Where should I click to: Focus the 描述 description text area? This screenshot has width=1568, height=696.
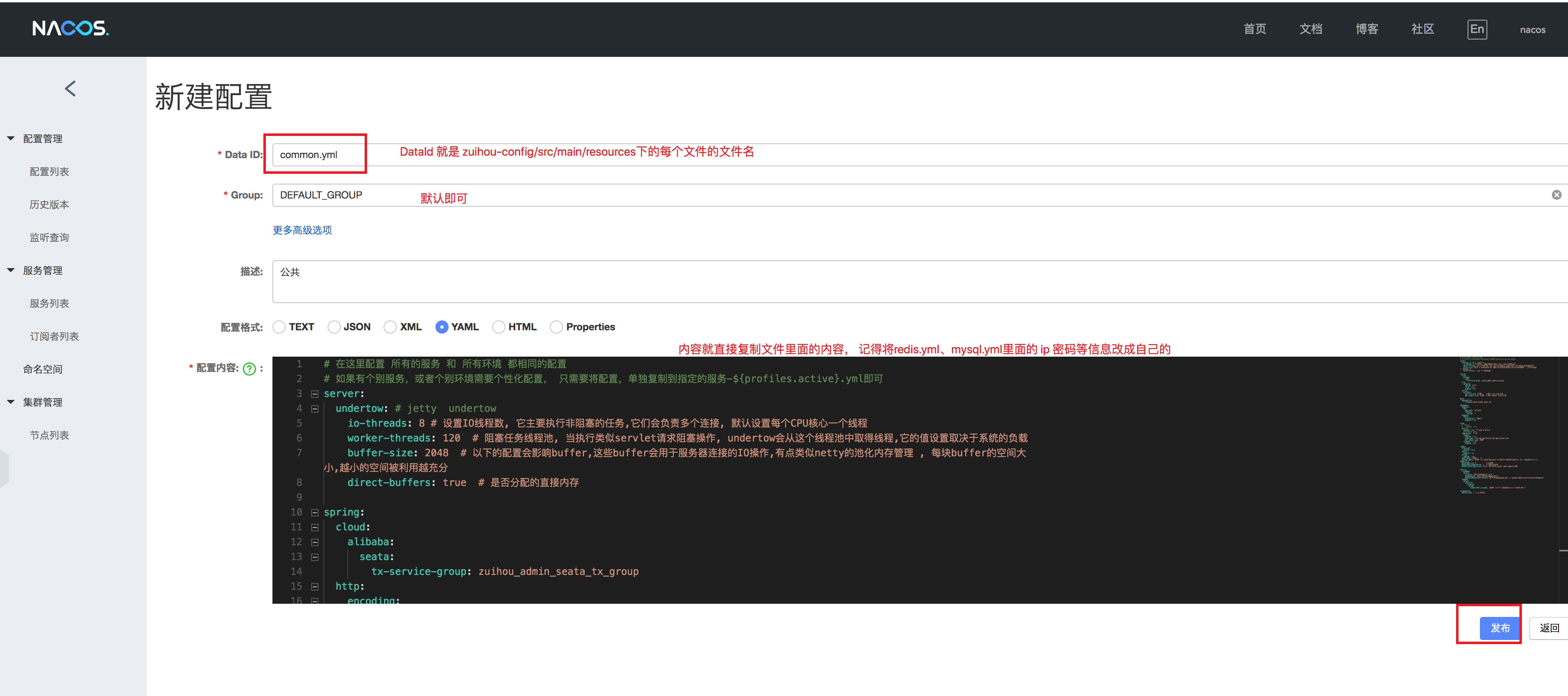click(920, 281)
